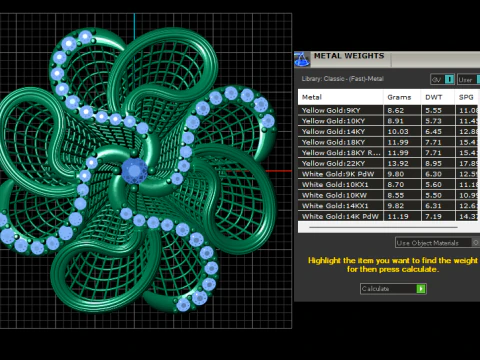
Task: Click the 6.31 DWT value
Action: [x=433, y=206]
